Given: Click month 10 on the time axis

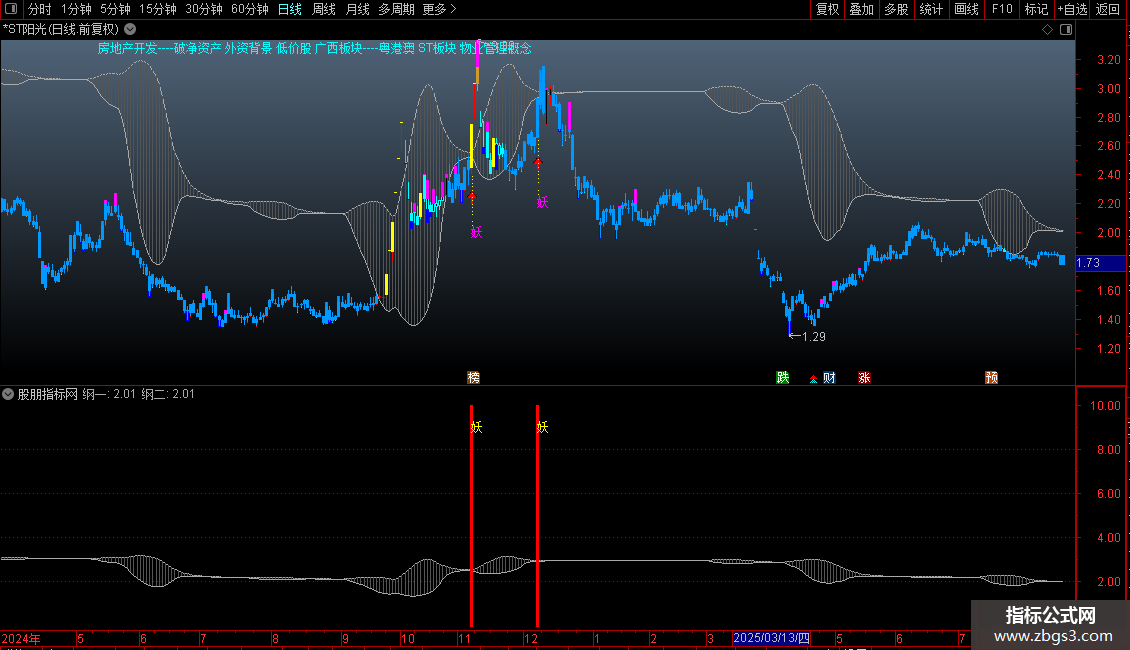Looking at the screenshot, I should point(408,638).
